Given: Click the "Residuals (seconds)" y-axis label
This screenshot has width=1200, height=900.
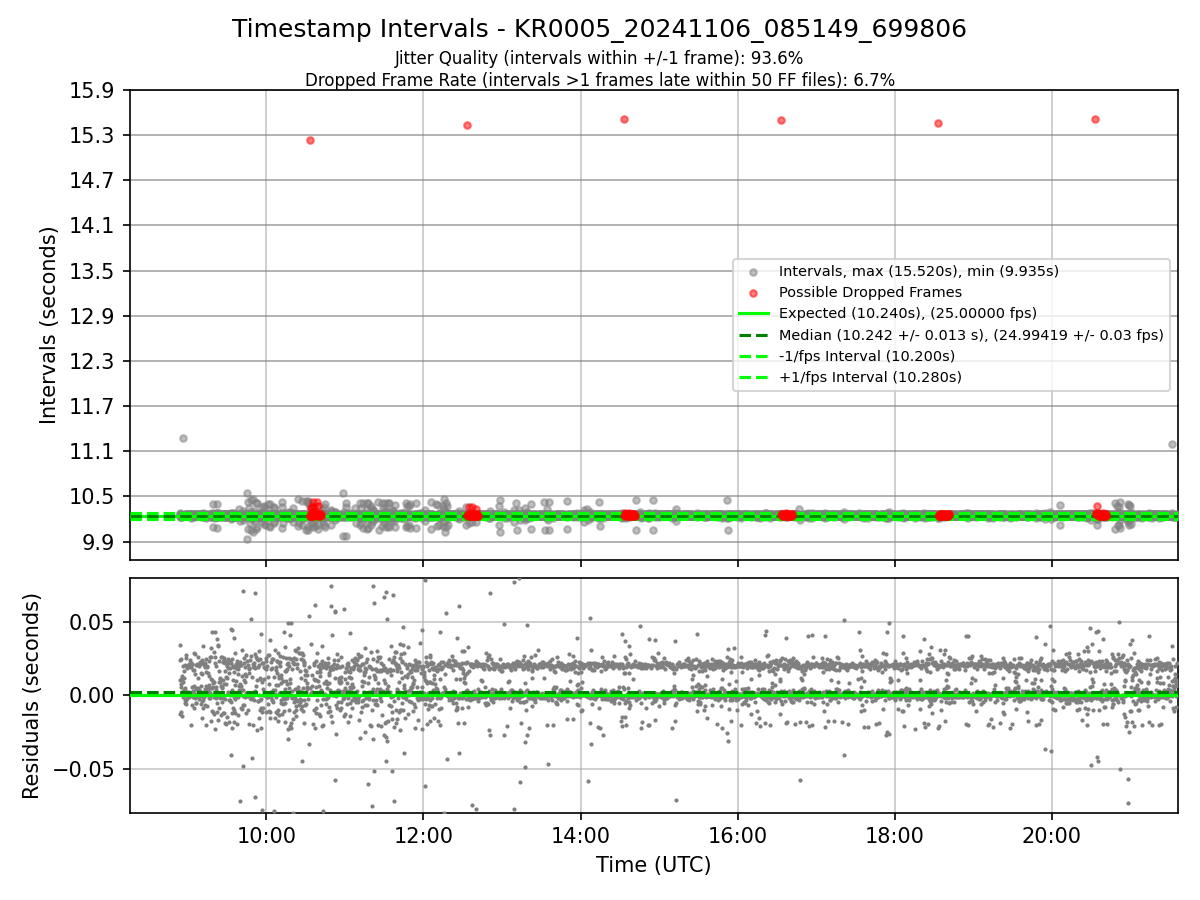Looking at the screenshot, I should (31, 696).
